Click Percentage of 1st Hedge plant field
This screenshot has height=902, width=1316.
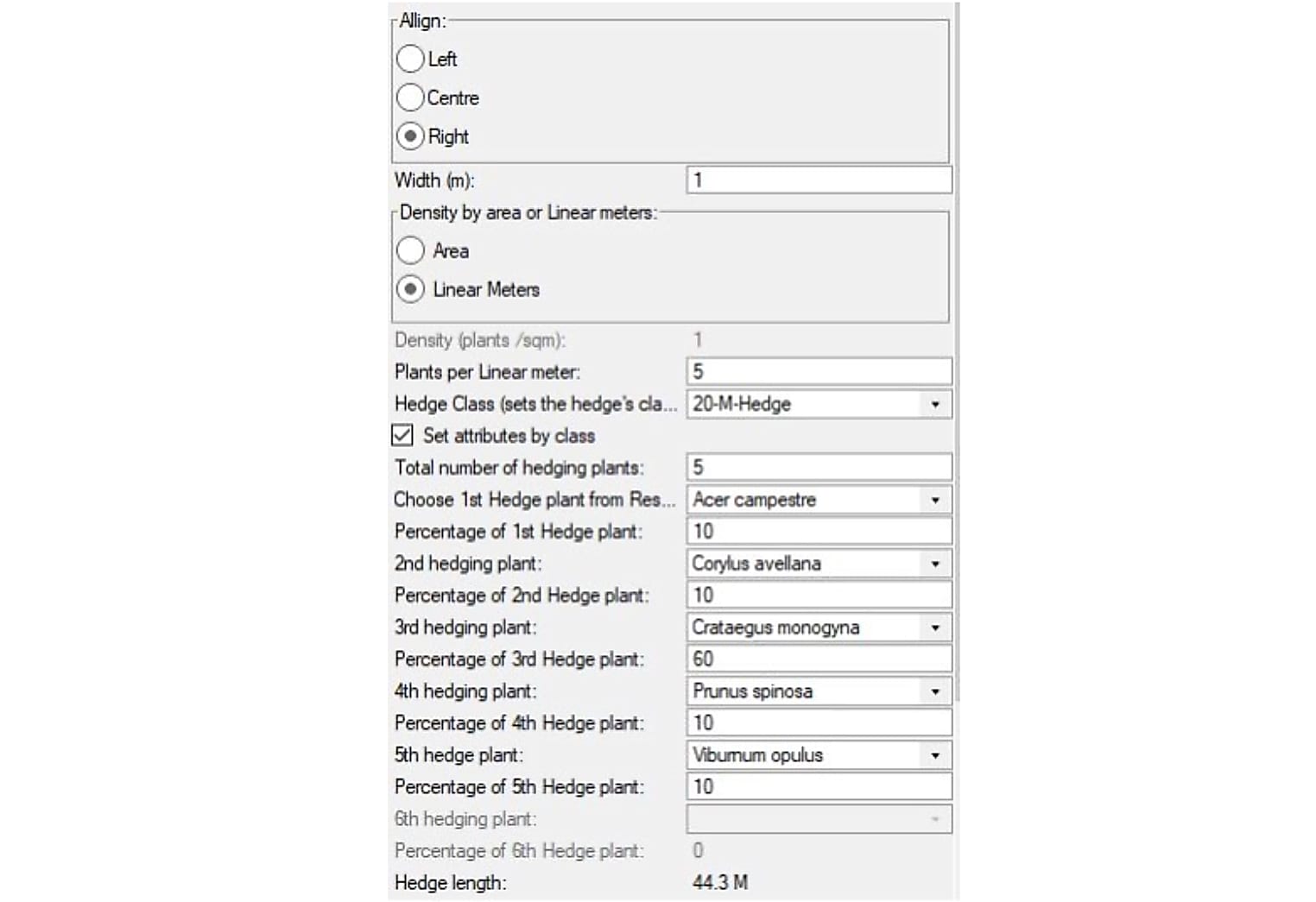pyautogui.click(x=819, y=531)
